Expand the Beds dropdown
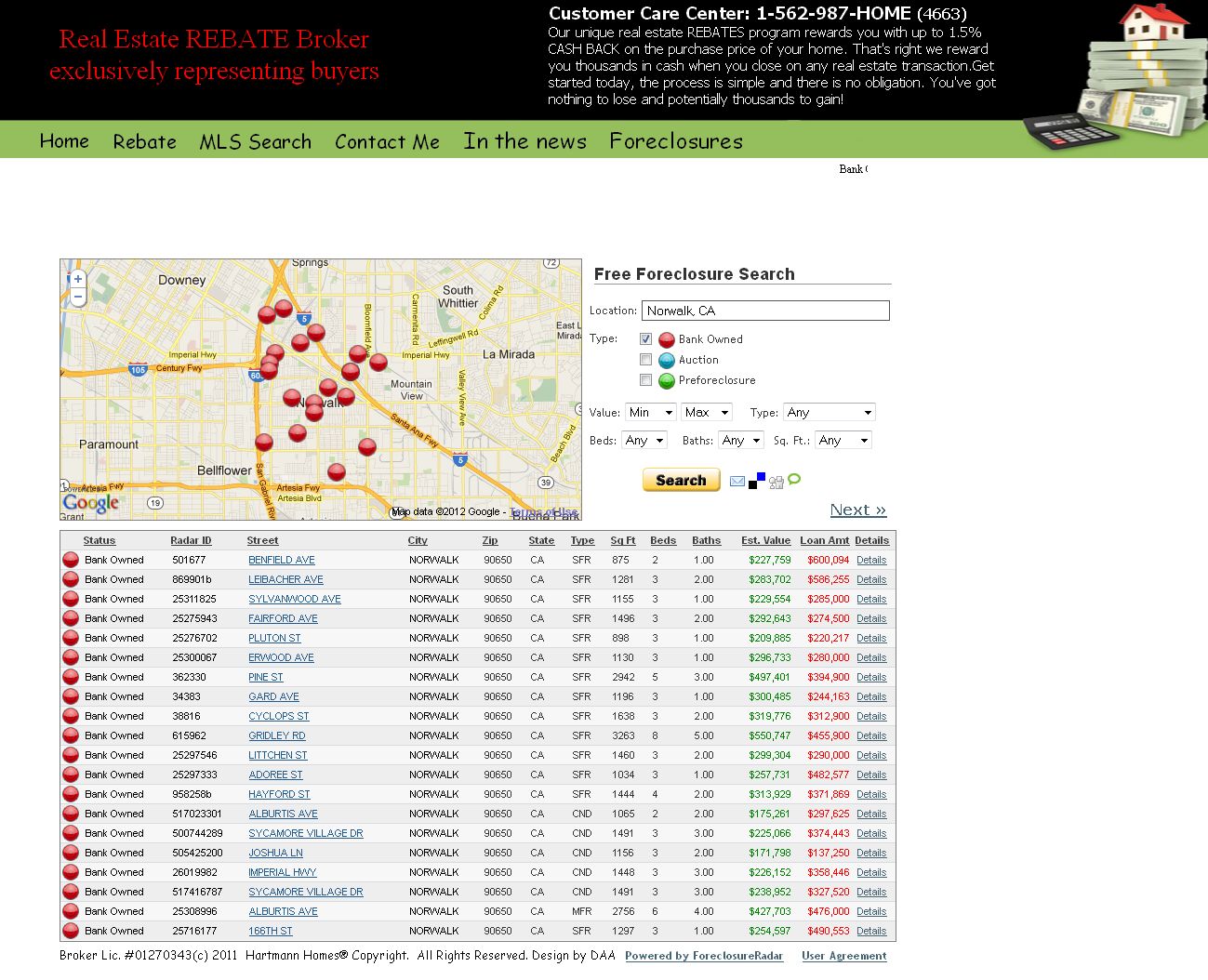Screen dimensions: 1208x980 644,441
